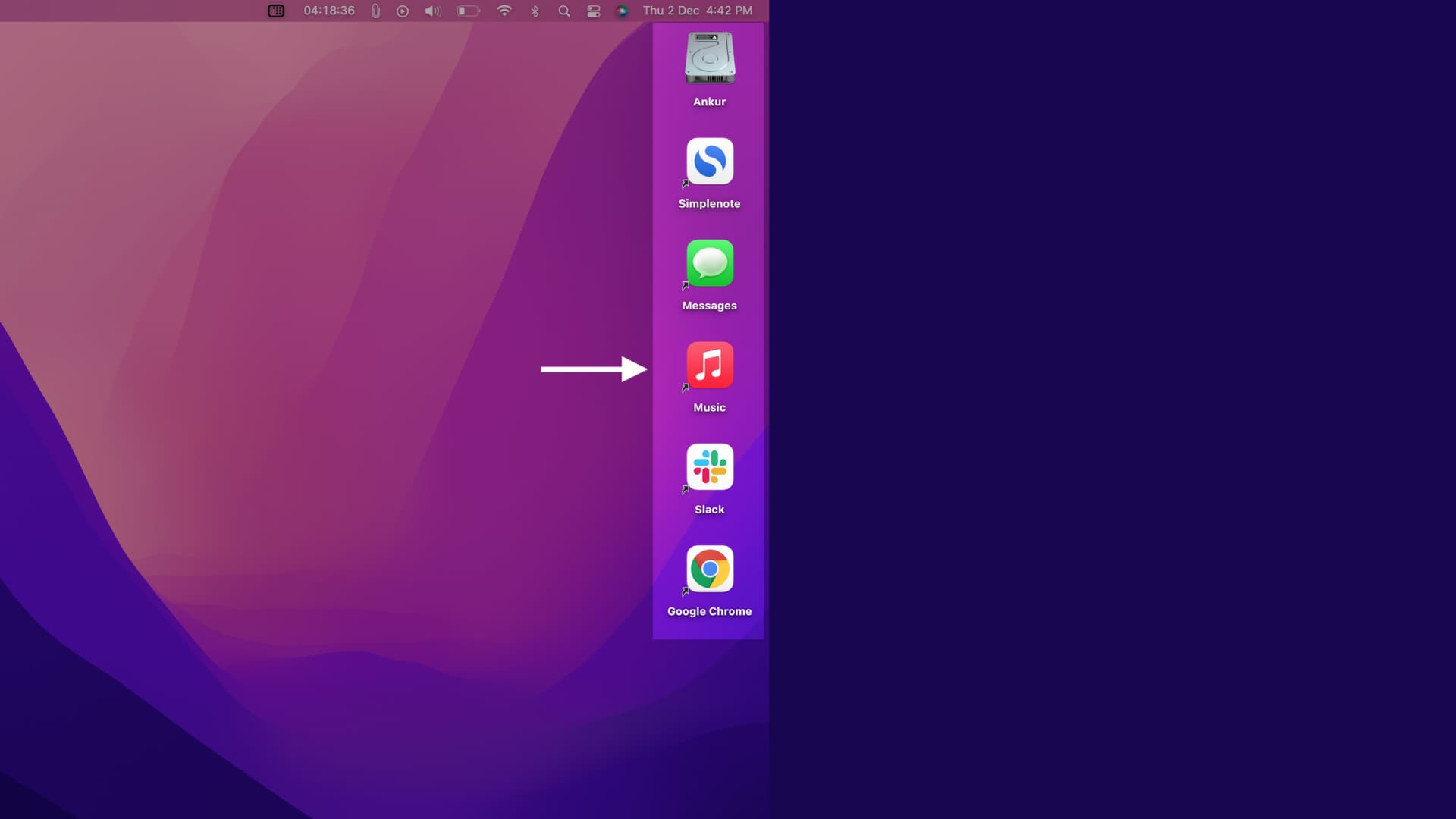
Task: Show battery status from menu bar
Action: pyautogui.click(x=469, y=11)
